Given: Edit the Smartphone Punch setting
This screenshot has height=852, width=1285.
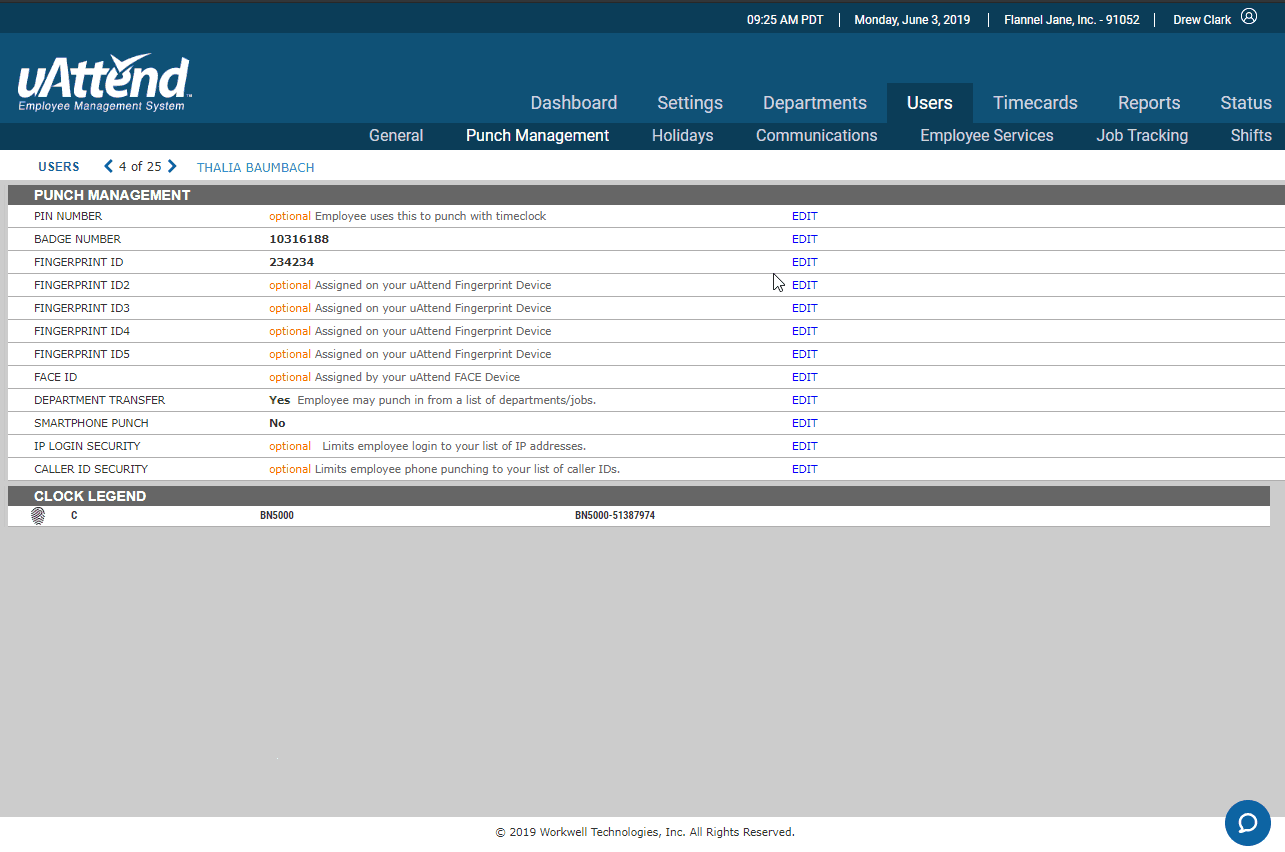Looking at the screenshot, I should pos(804,423).
